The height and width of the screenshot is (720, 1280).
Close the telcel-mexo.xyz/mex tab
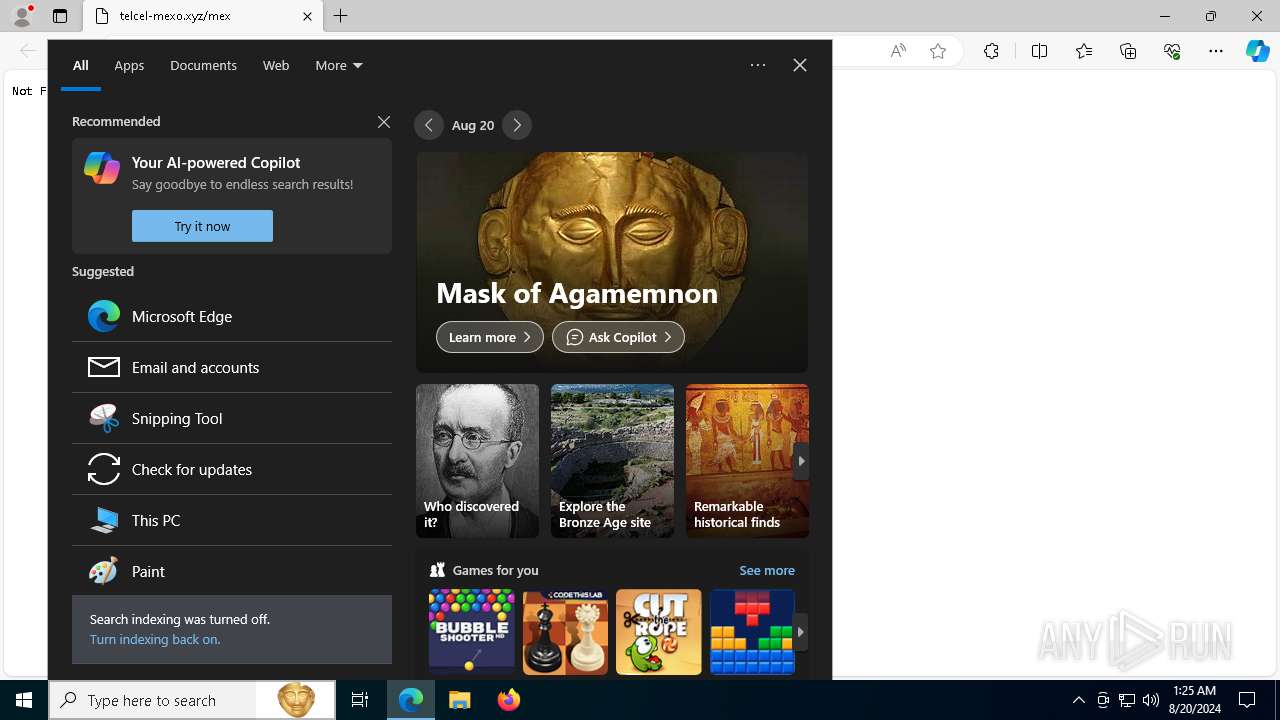(x=307, y=16)
